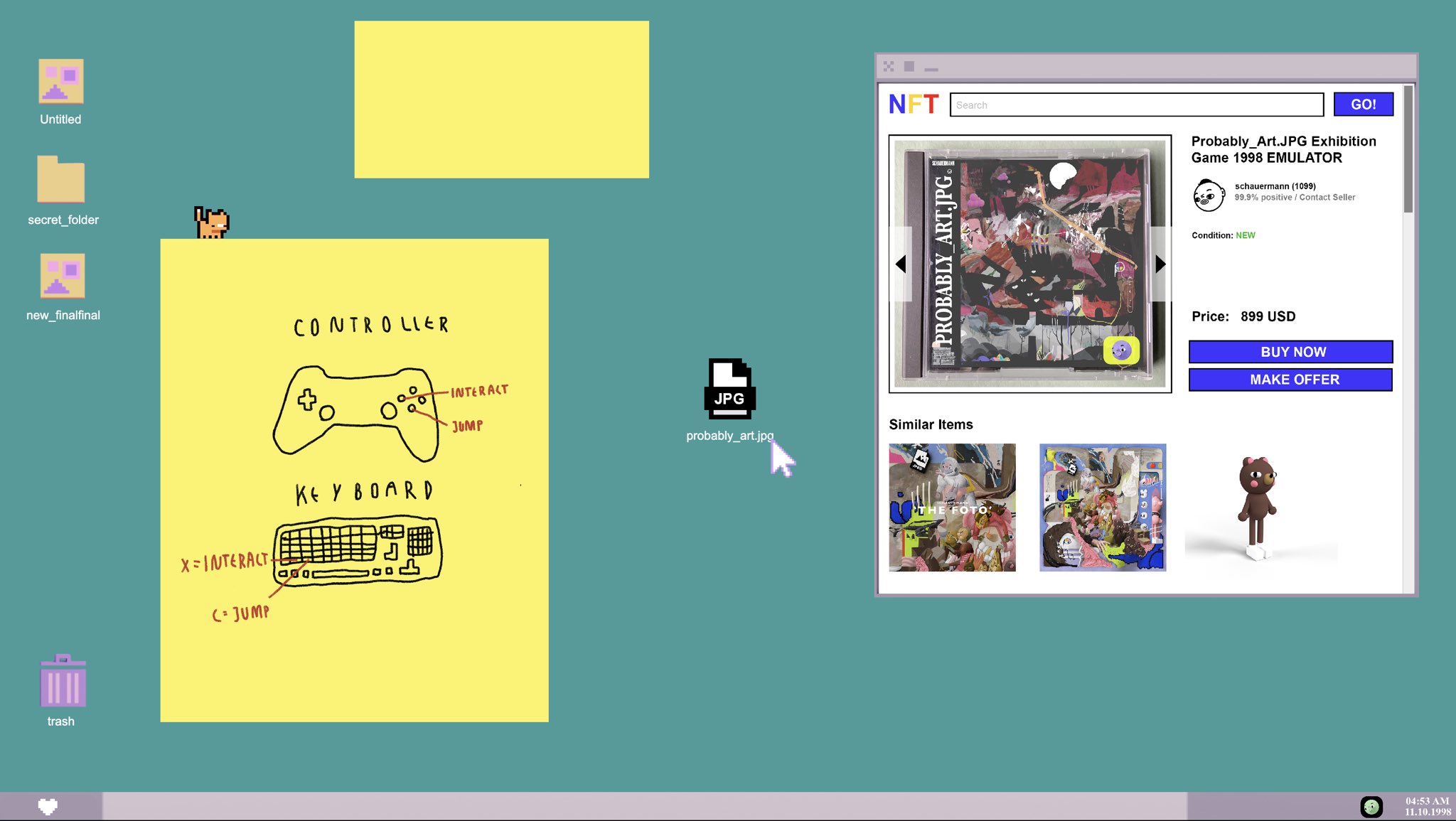Viewport: 1456px width, 821px height.
Task: Click the heart start button in taskbar
Action: pyautogui.click(x=48, y=806)
